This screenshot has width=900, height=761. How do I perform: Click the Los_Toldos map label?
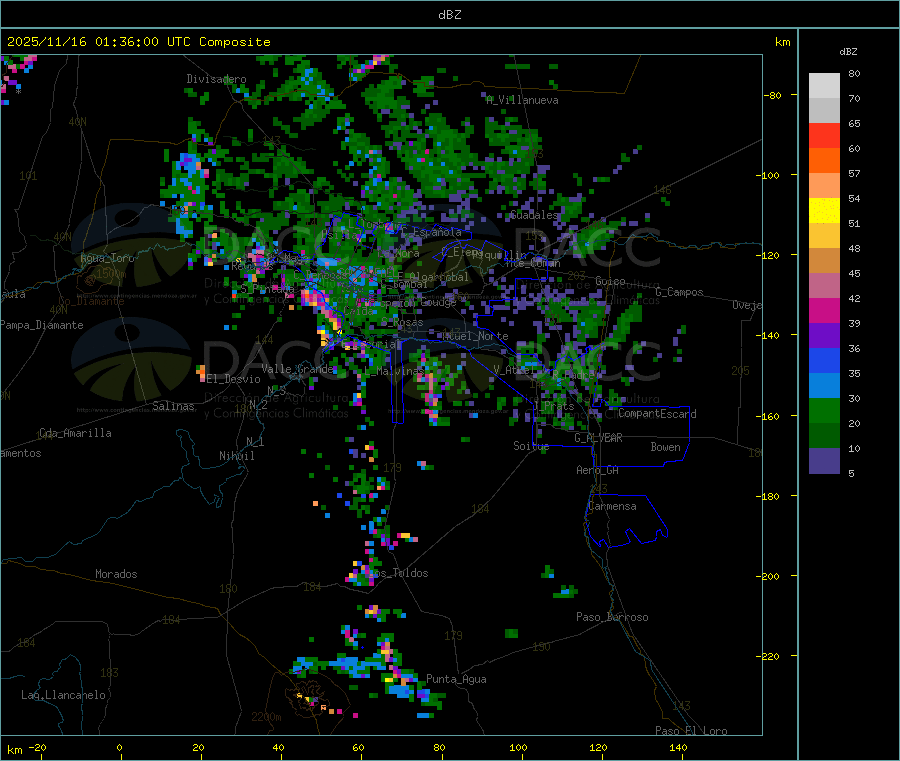tap(398, 573)
